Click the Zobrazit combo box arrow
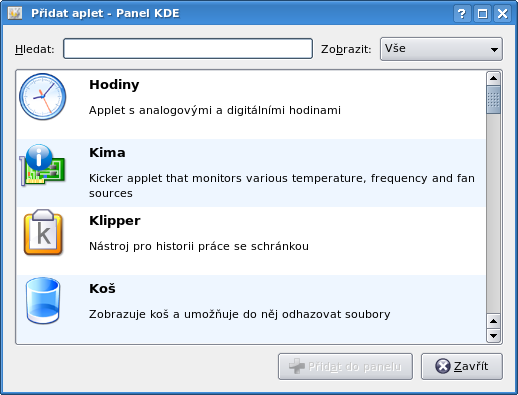Screen dimensions: 518x395 [494, 50]
